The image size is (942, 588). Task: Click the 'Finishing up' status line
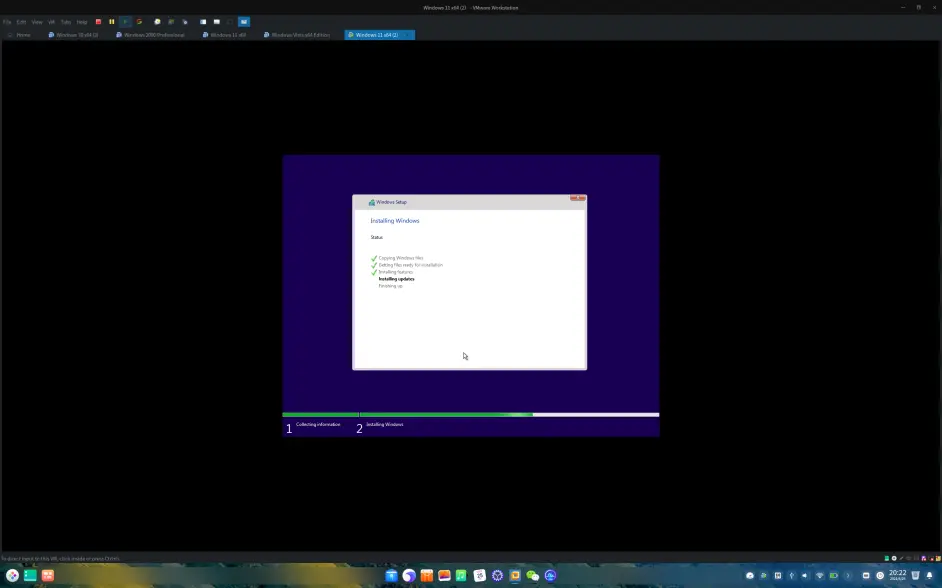pyautogui.click(x=390, y=286)
